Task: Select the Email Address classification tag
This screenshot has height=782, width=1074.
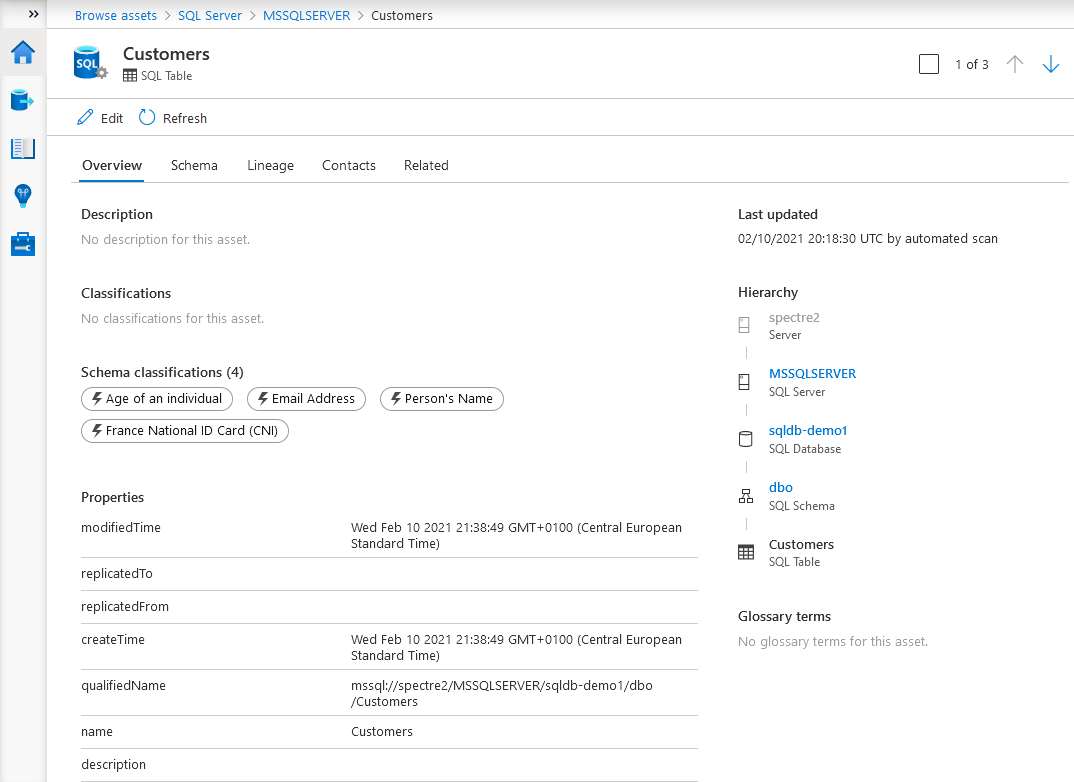Action: pyautogui.click(x=306, y=399)
